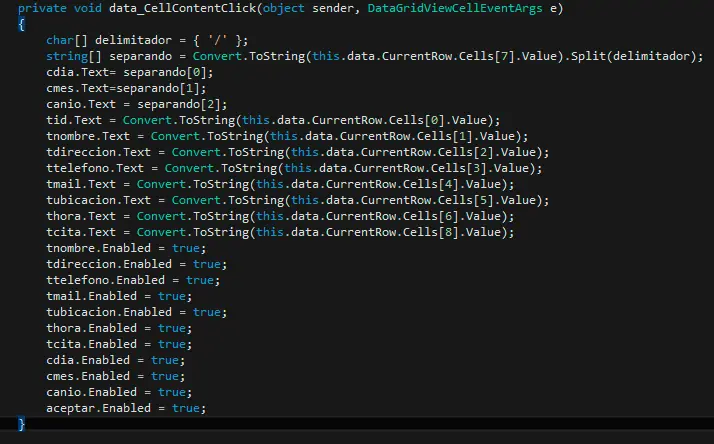Click 'tid.Text' at line start
714x444 pixels.
74,120
